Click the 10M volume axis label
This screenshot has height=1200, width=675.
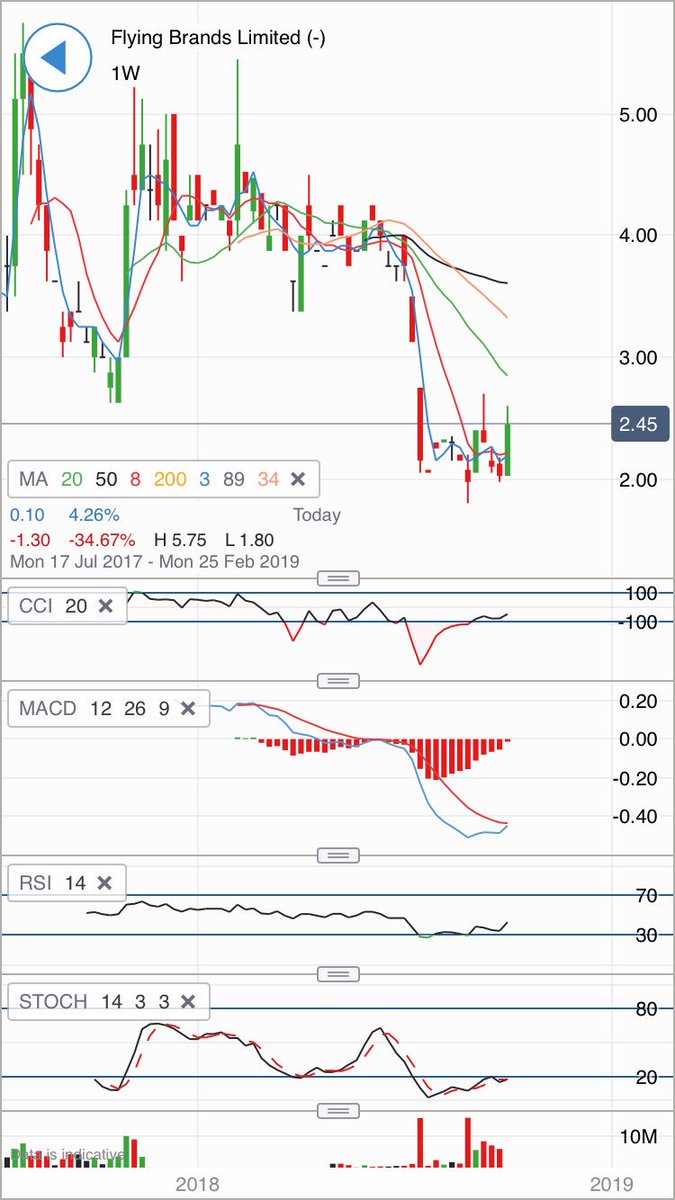[637, 1137]
